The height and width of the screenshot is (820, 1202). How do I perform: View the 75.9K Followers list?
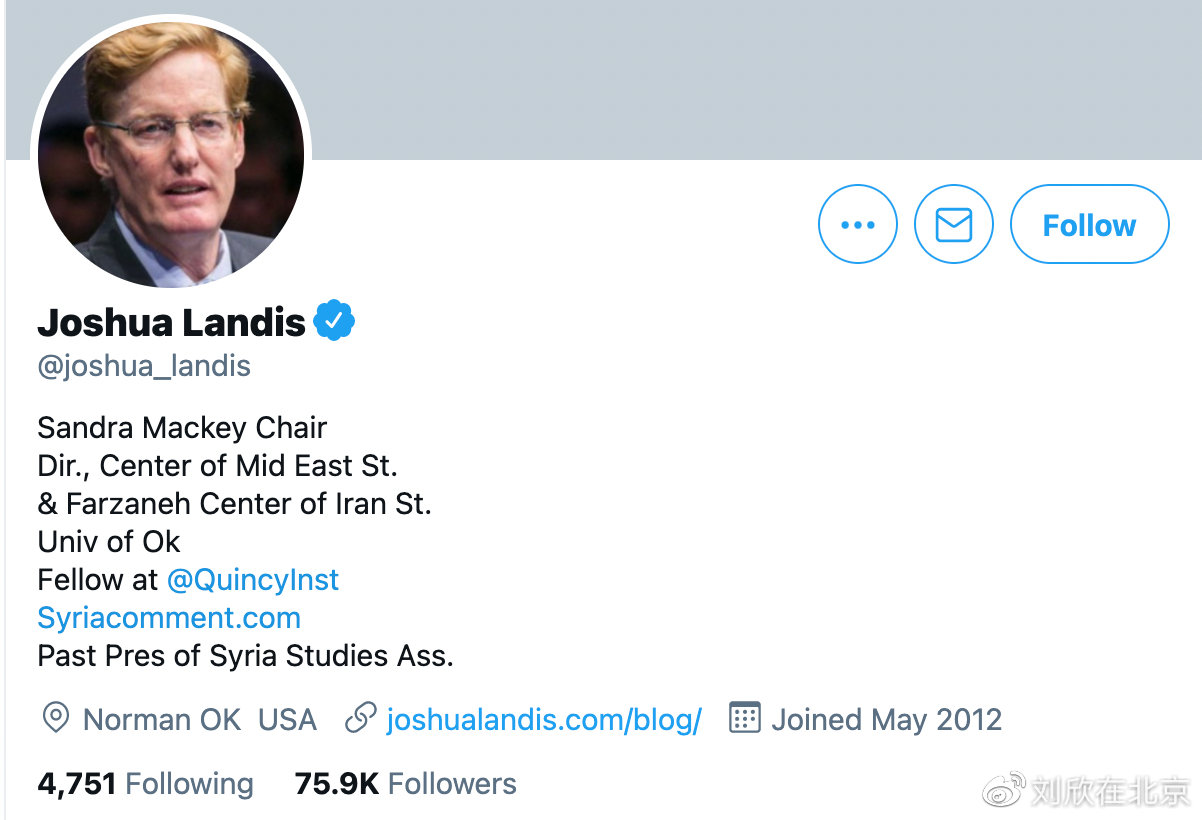pos(405,784)
